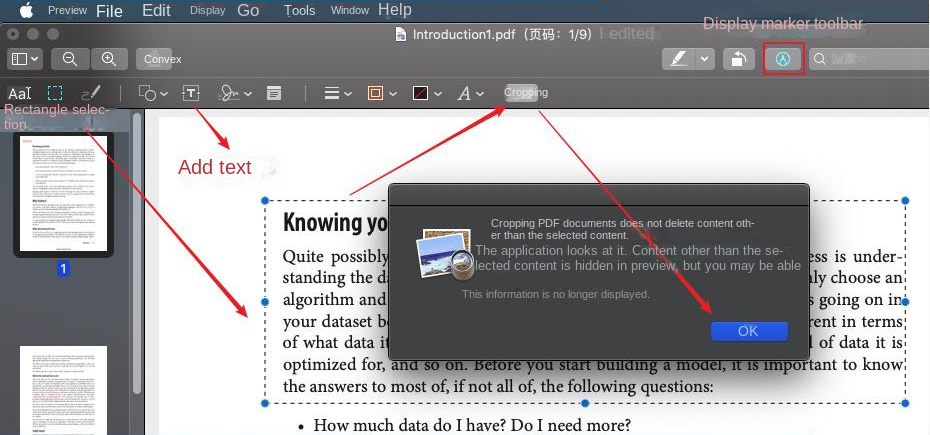Click the zoom in magnifier button
Image resolution: width=930 pixels, height=435 pixels.
point(109,59)
